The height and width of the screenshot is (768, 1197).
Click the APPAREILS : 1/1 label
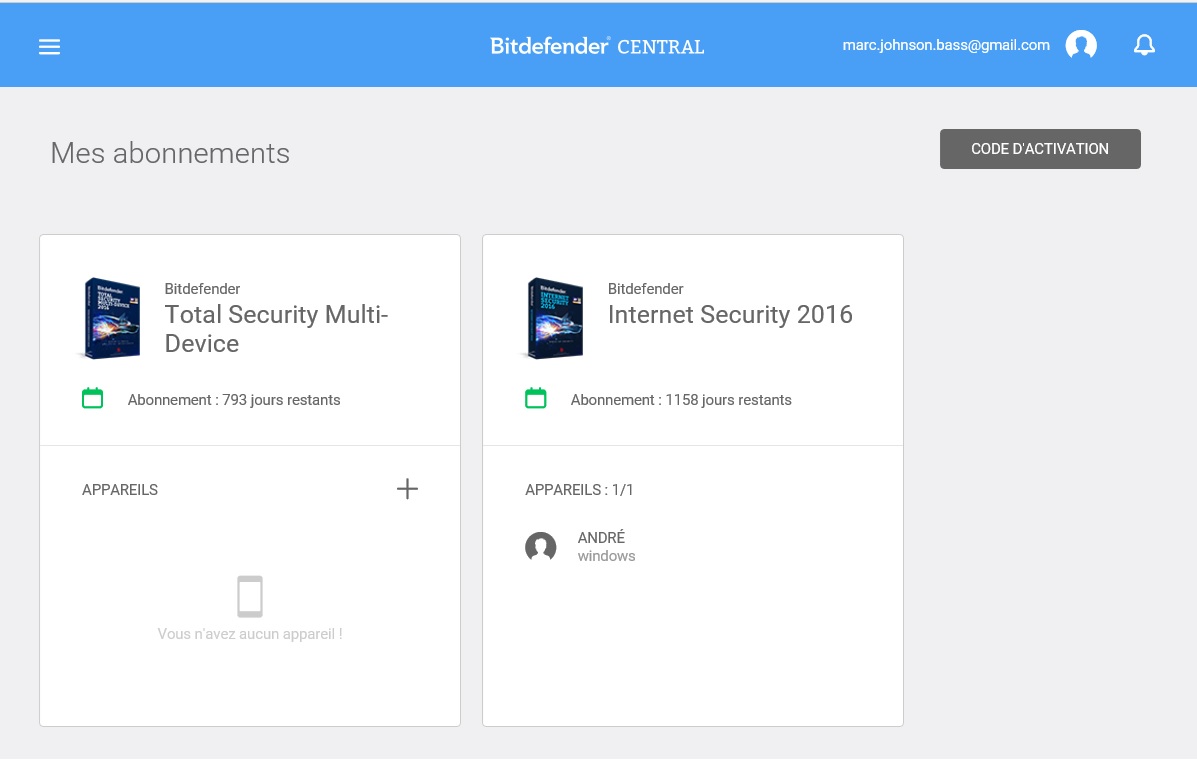[x=579, y=490]
